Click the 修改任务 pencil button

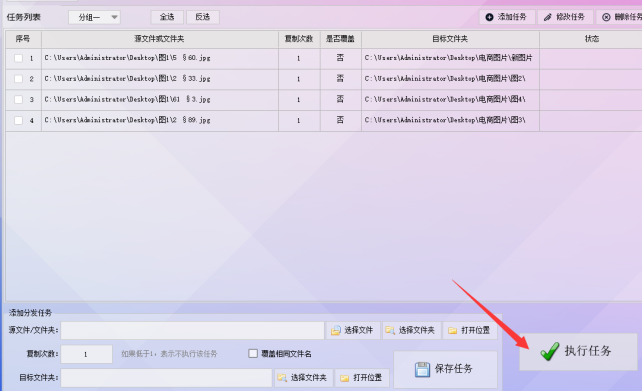coord(565,17)
